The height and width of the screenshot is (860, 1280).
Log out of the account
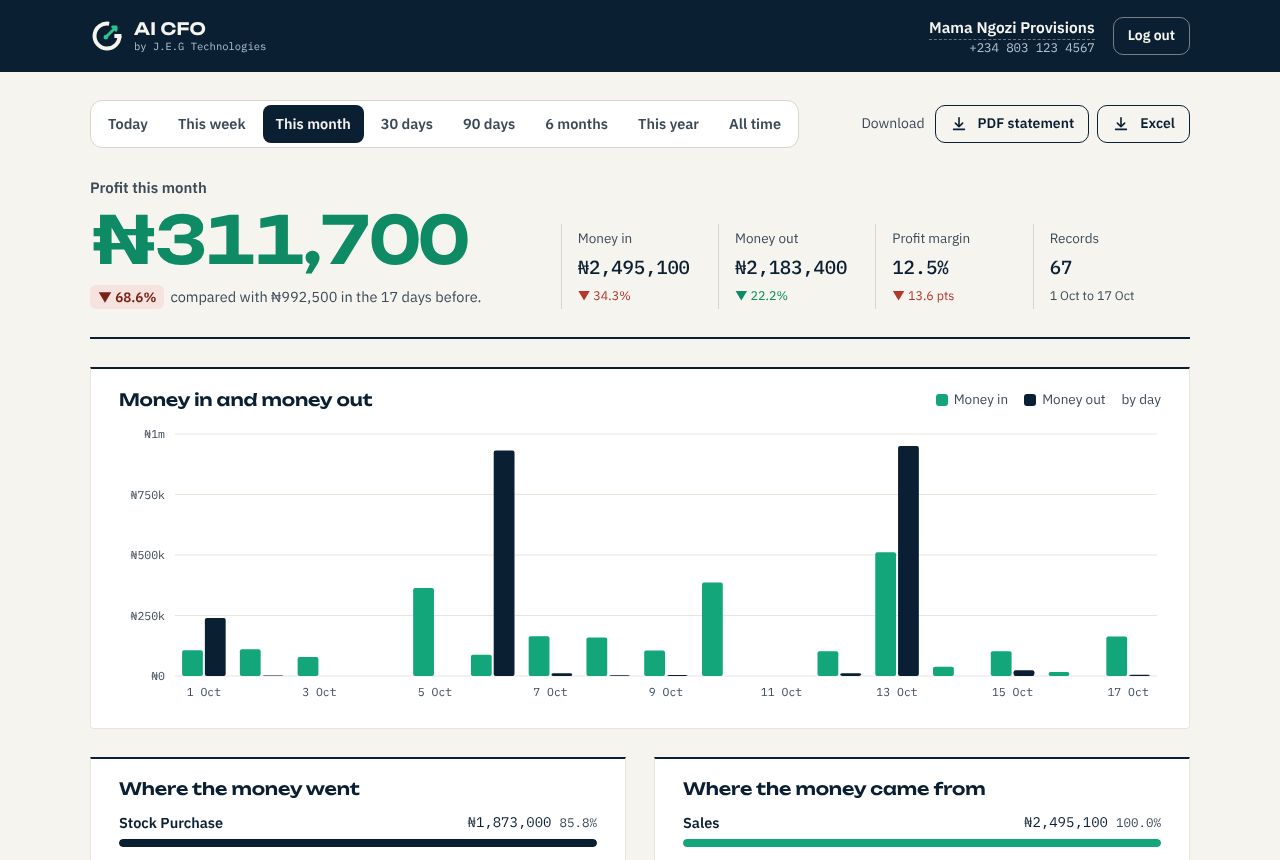tap(1151, 36)
